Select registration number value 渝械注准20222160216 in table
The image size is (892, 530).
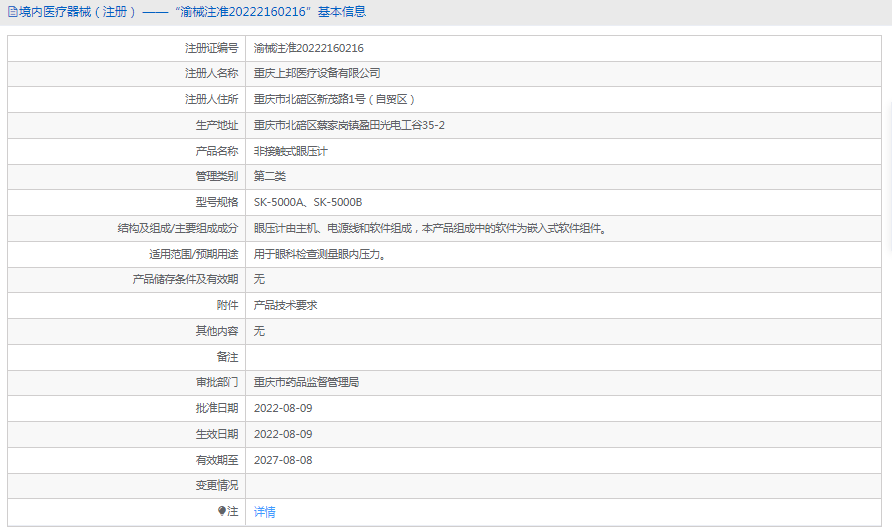click(308, 48)
